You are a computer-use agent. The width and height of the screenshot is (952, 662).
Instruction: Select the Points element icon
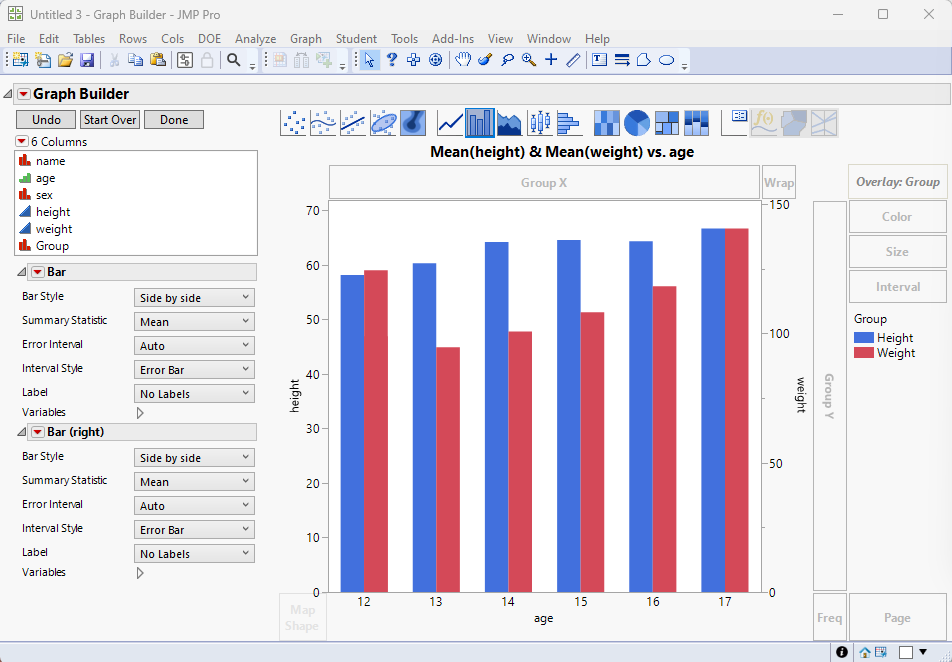[294, 122]
